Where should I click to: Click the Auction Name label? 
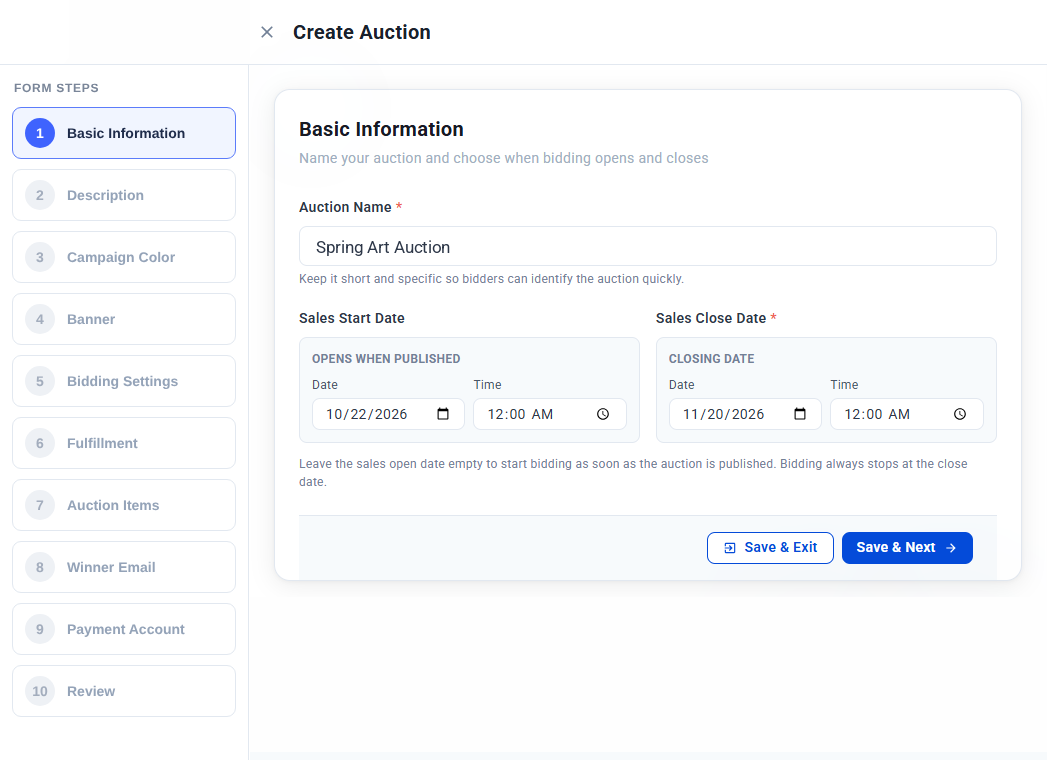coord(345,207)
